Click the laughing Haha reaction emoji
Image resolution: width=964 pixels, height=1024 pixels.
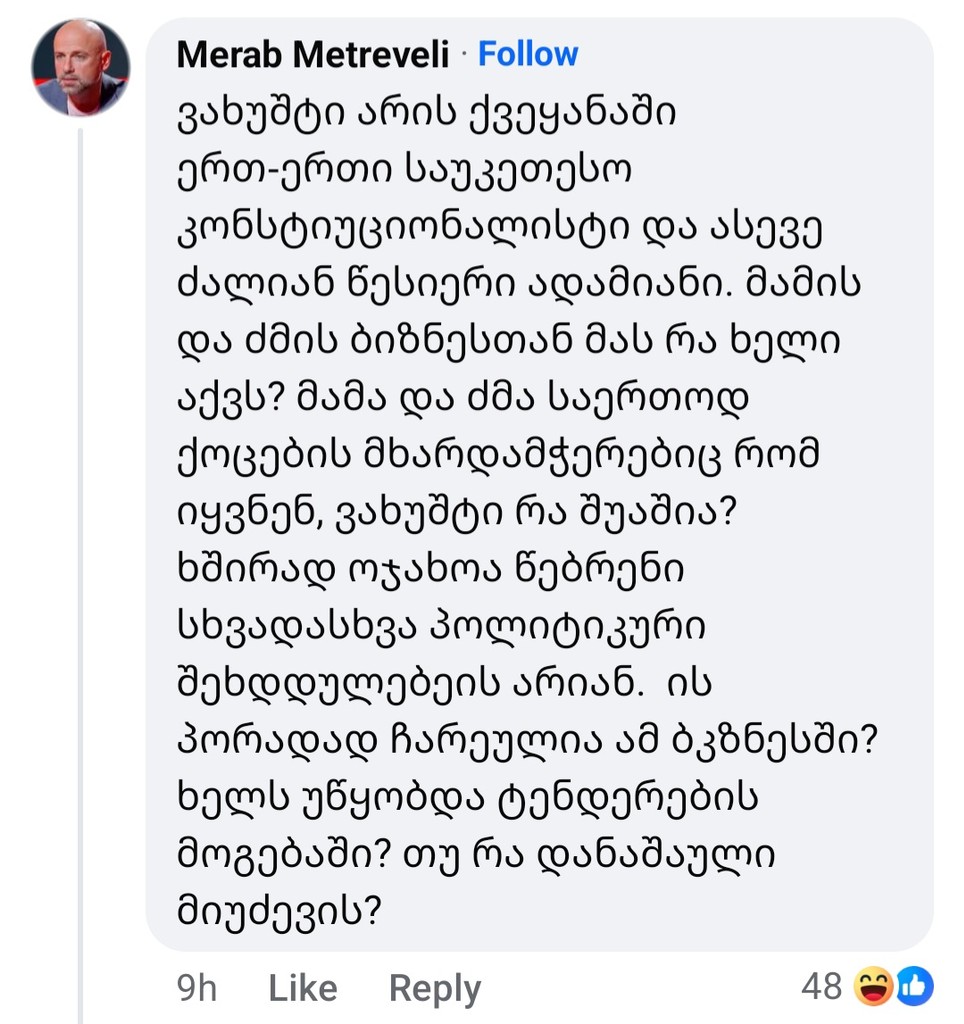click(x=874, y=986)
